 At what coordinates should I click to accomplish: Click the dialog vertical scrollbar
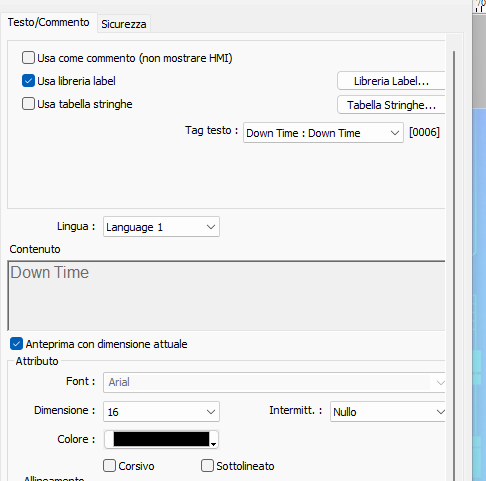(454, 265)
